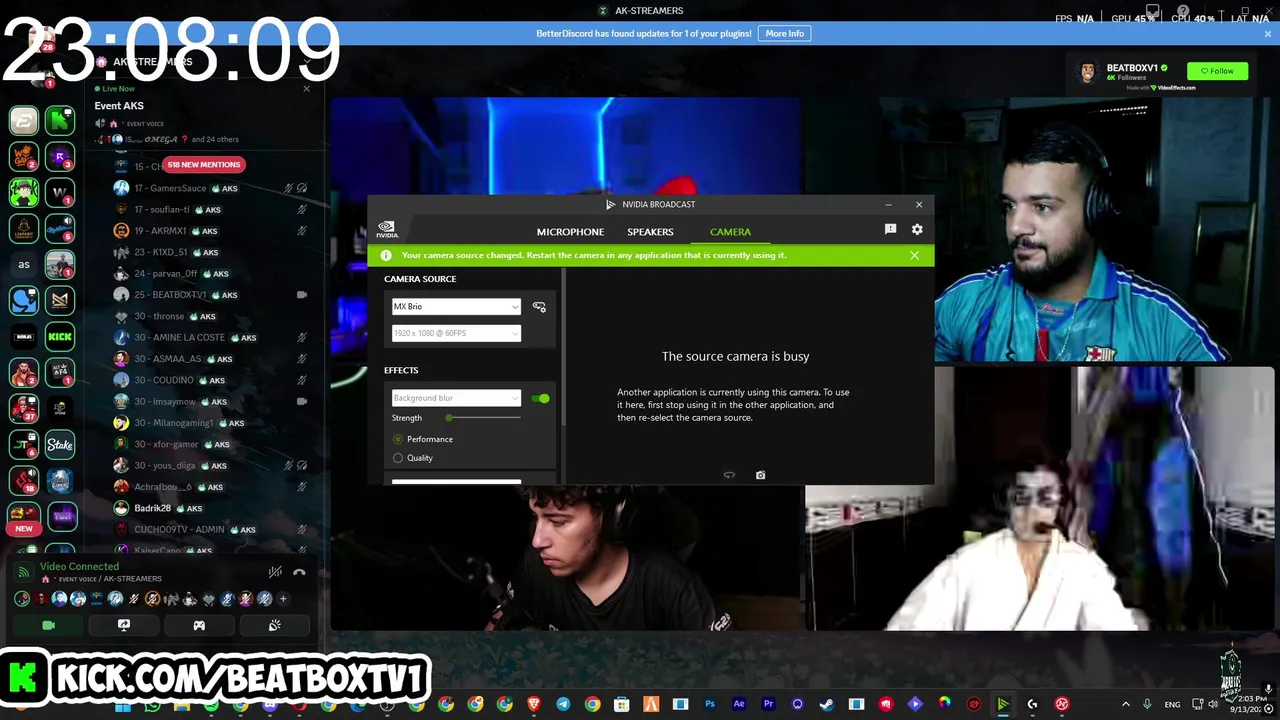Switch to the SPEAKERS tab

click(650, 232)
